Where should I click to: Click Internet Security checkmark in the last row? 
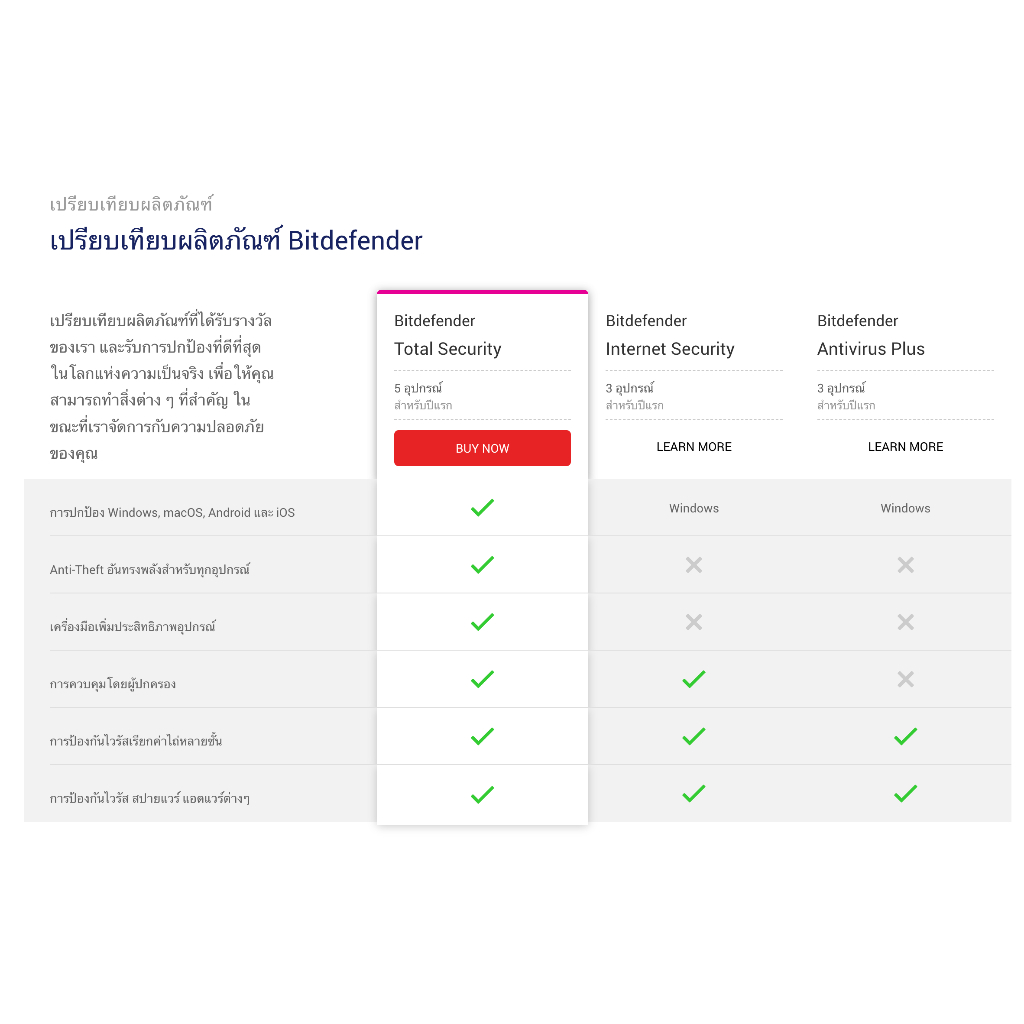[694, 794]
